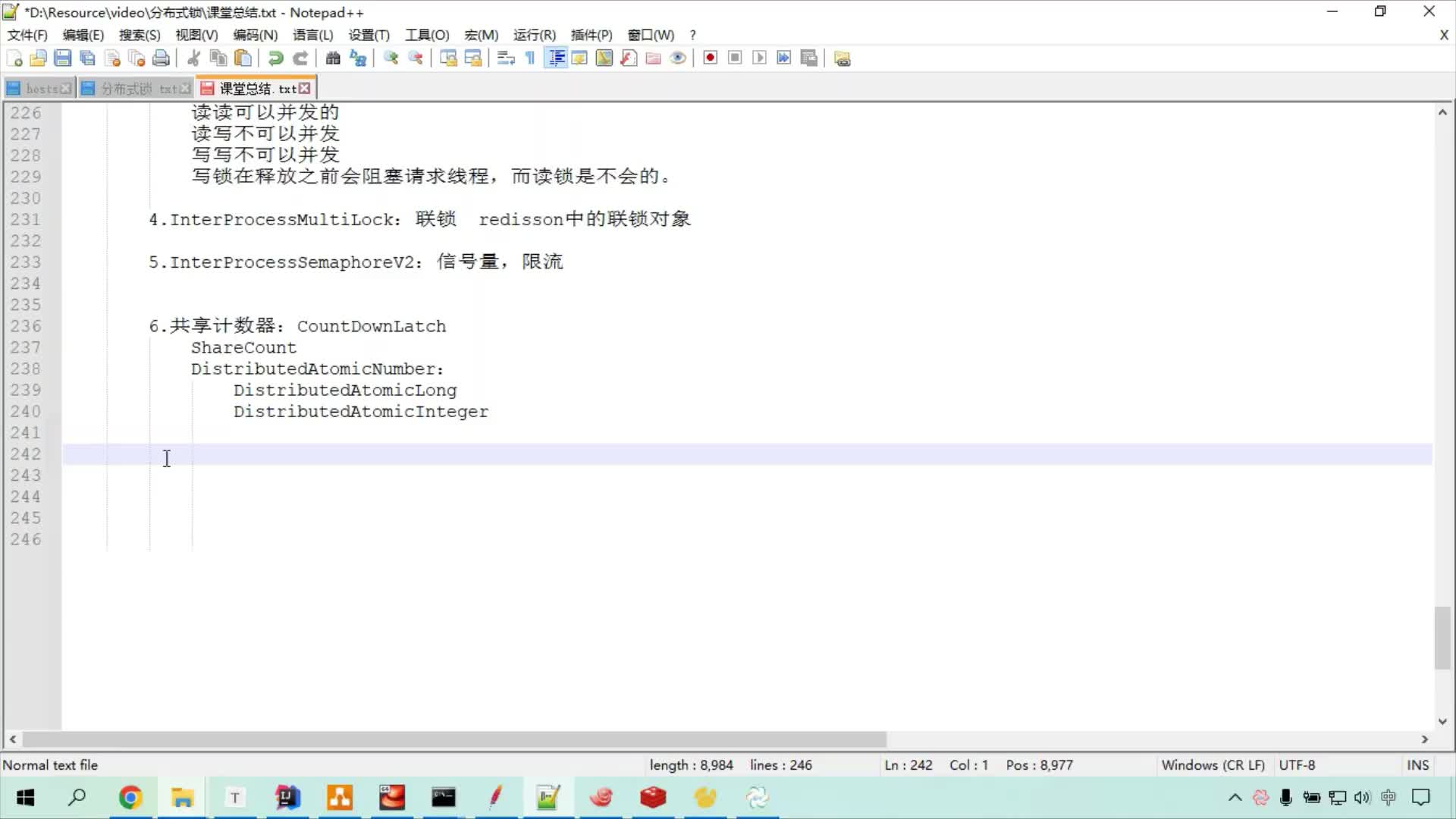
Task: Close the hosts tab
Action: (67, 89)
